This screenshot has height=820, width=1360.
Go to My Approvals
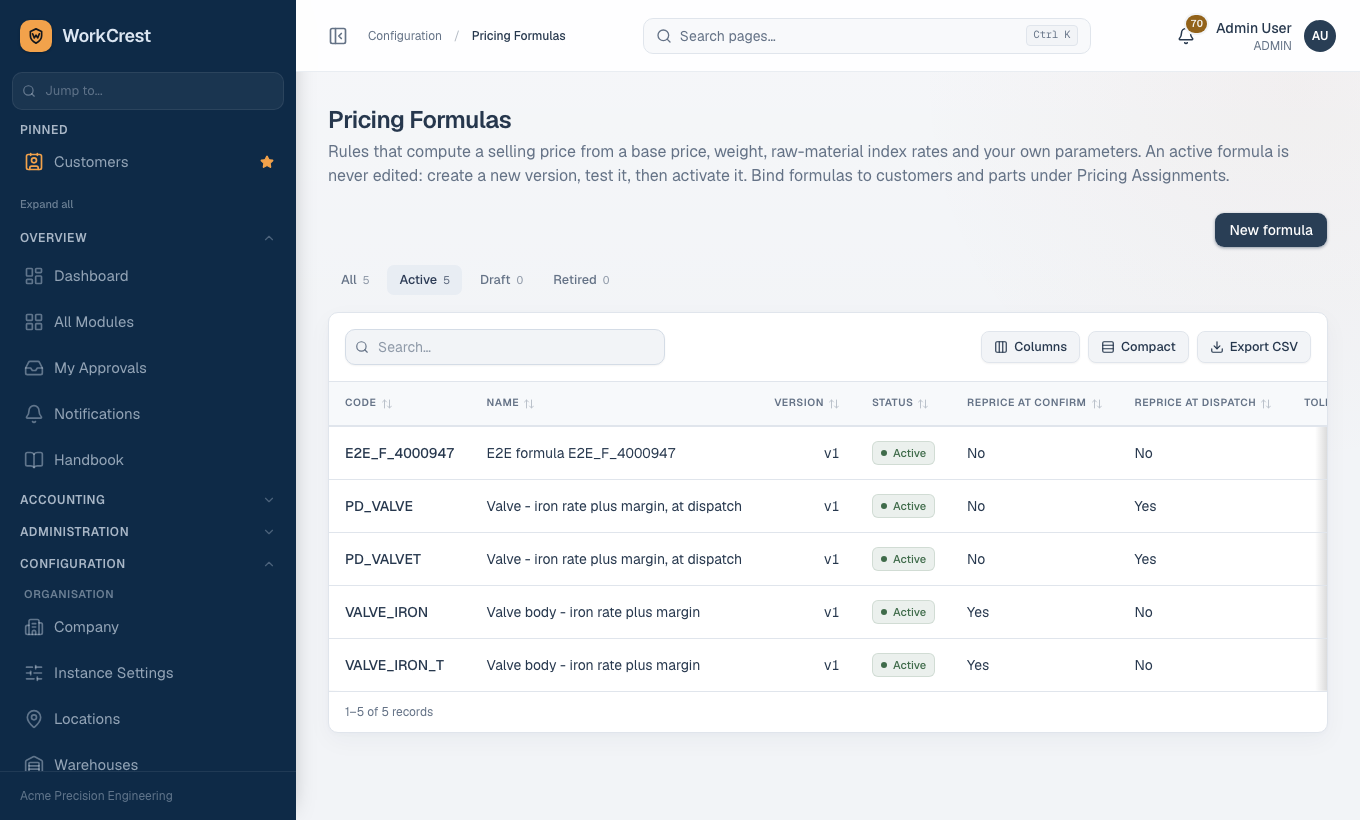(x=148, y=368)
